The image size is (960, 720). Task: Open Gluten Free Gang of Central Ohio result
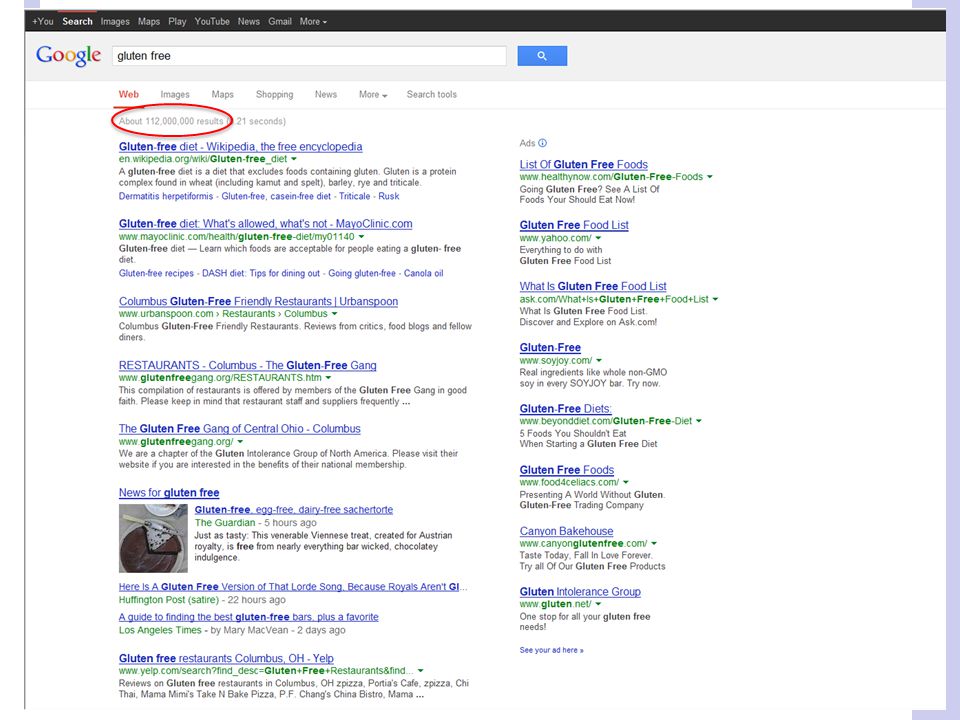pyautogui.click(x=239, y=429)
